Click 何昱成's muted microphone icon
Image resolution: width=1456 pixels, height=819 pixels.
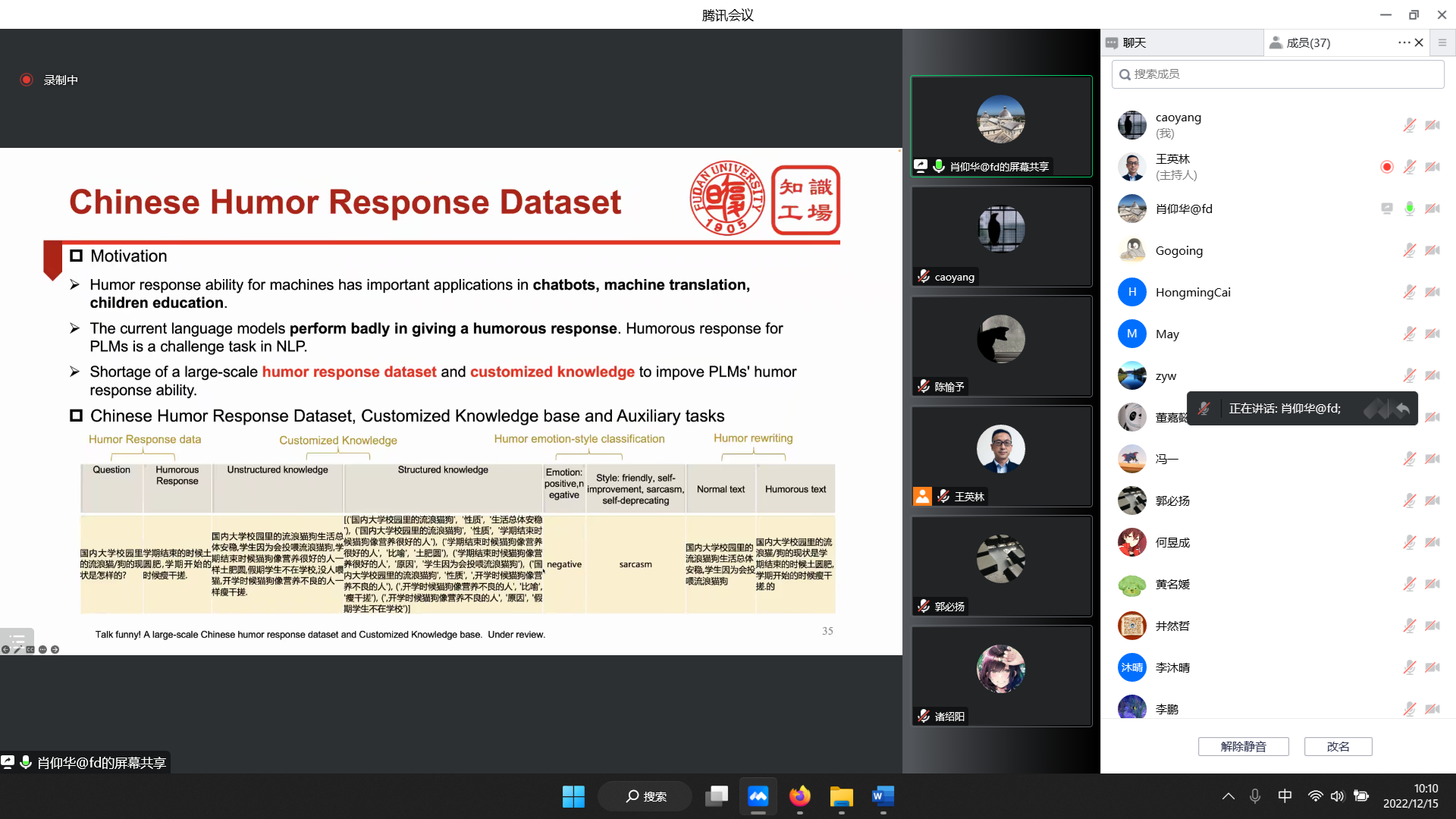[x=1409, y=542]
